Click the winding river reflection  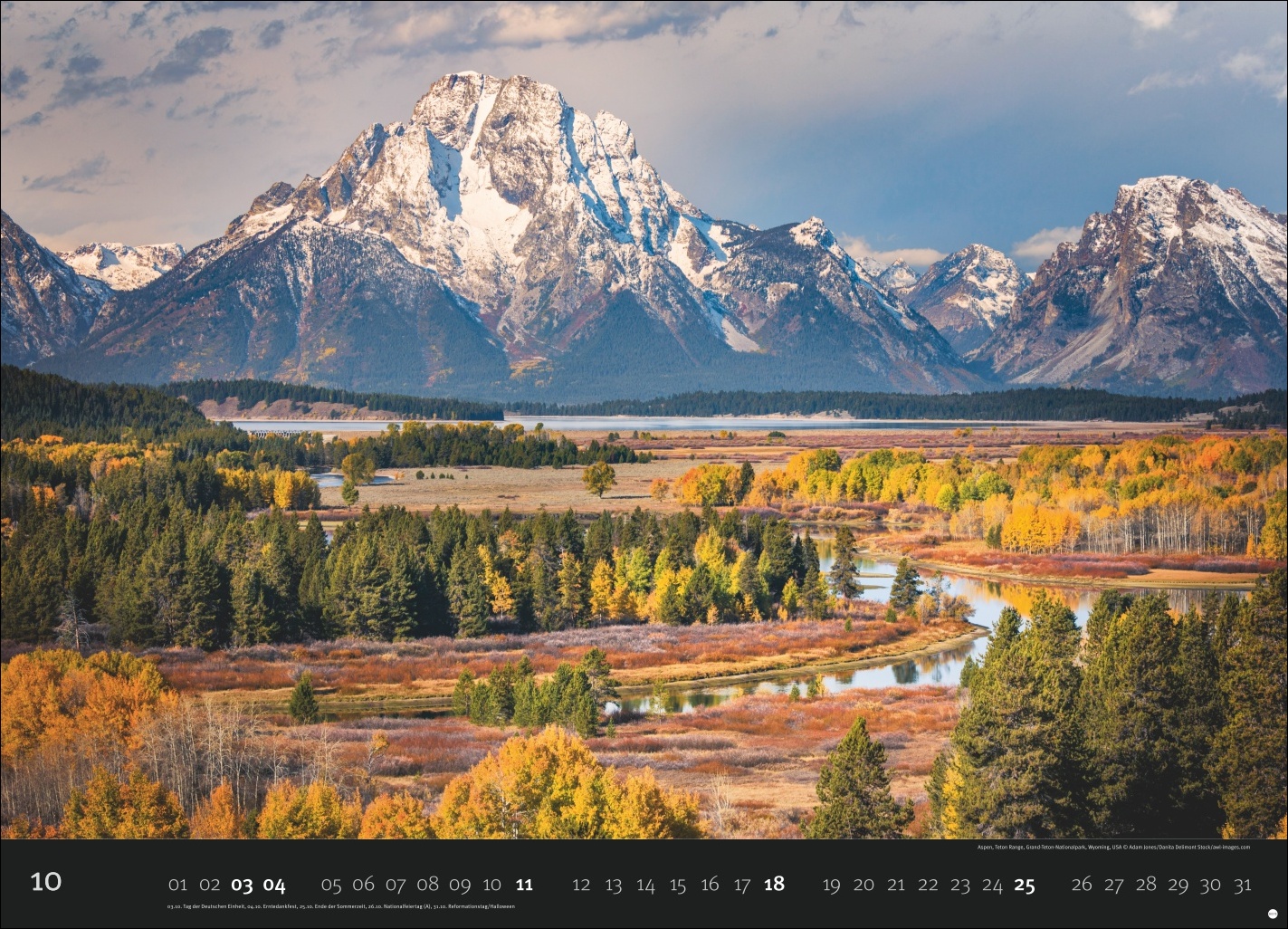point(914,666)
